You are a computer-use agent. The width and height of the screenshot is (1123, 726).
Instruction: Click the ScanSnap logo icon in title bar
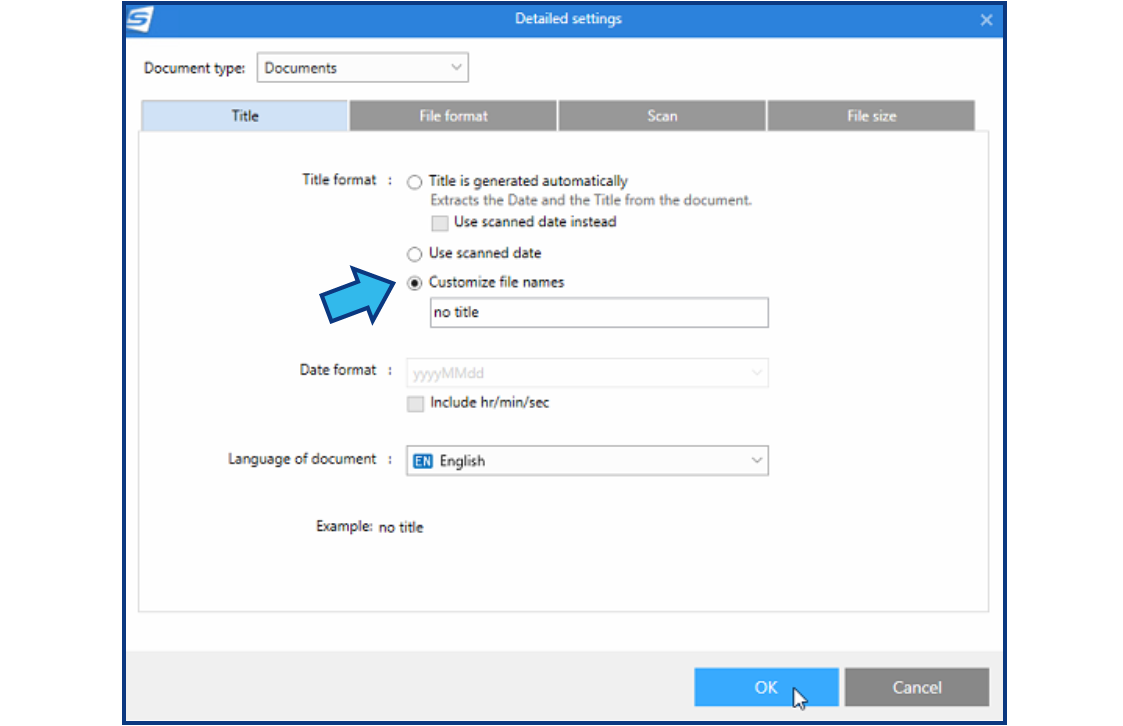click(139, 19)
